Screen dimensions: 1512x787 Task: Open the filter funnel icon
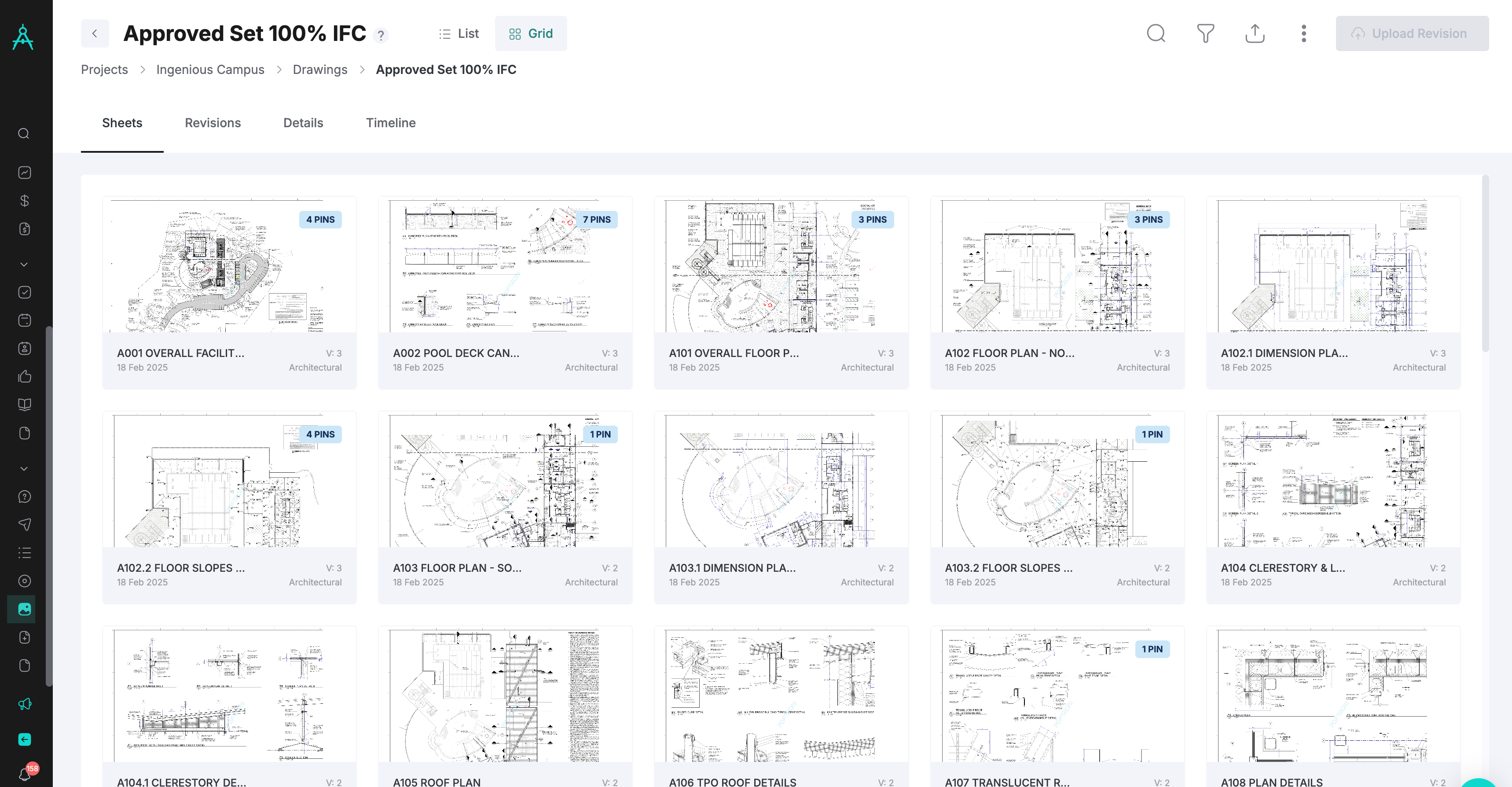[1205, 33]
